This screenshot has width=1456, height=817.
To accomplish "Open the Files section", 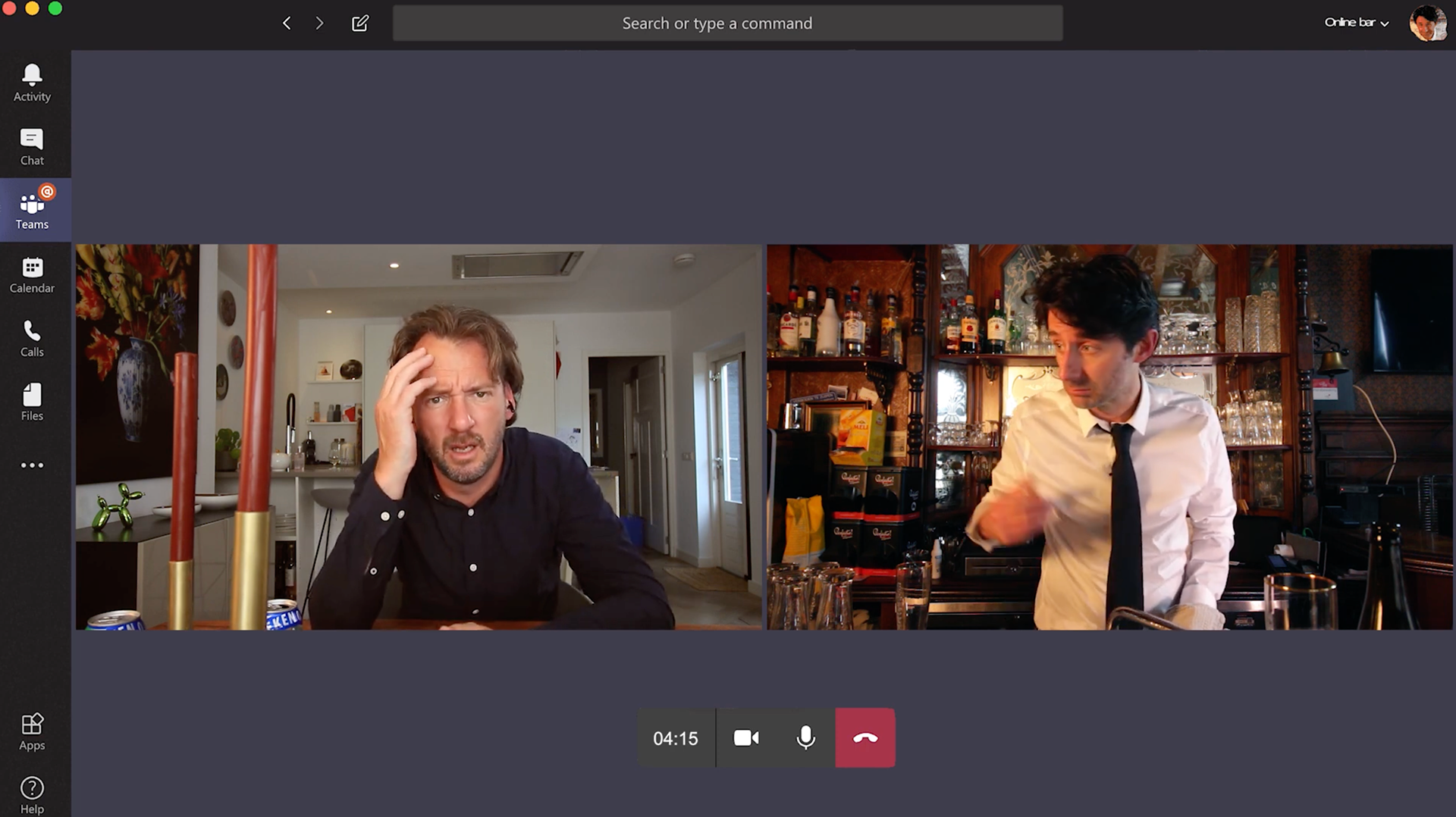I will (x=32, y=402).
